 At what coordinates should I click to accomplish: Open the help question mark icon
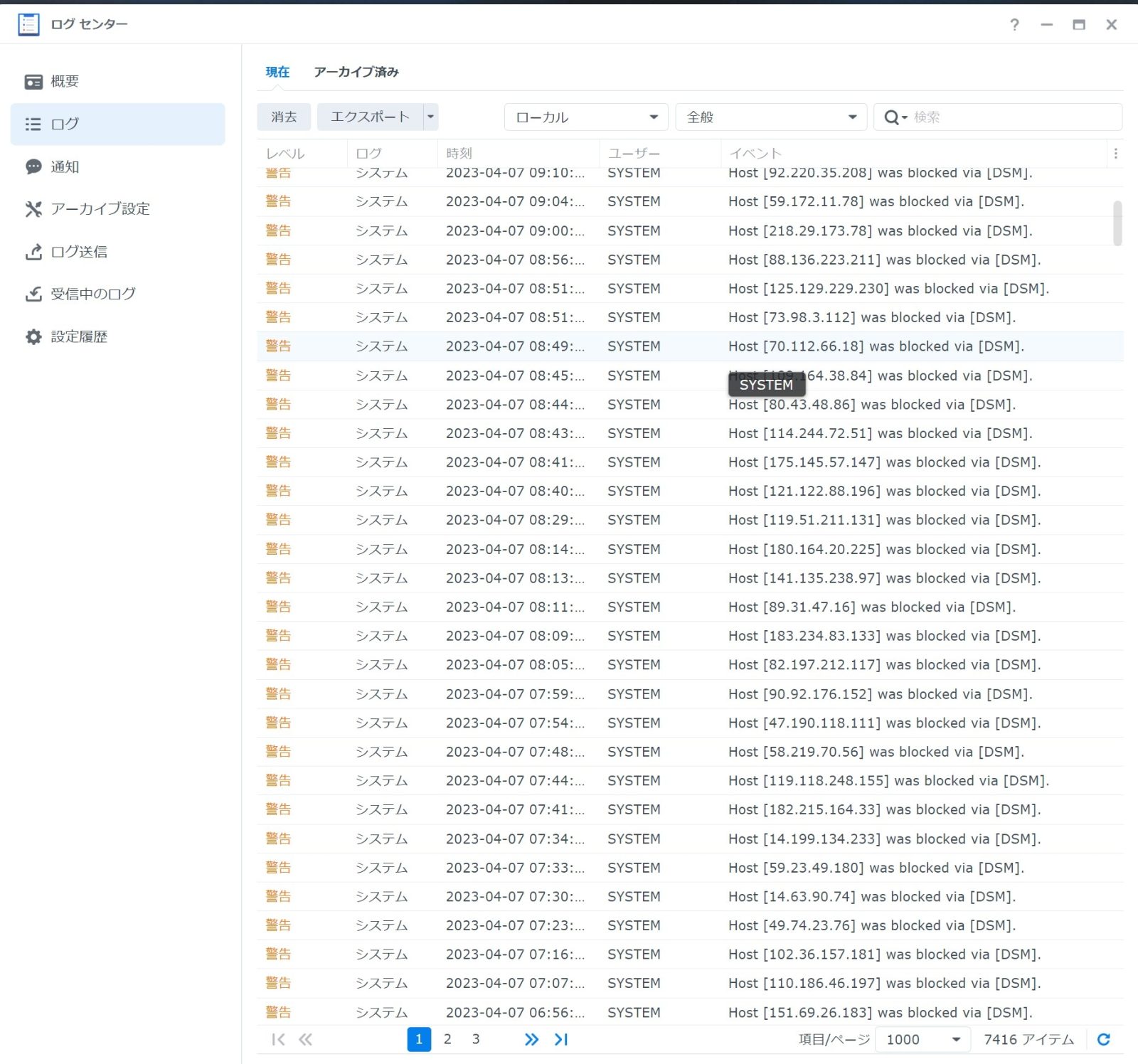pyautogui.click(x=1014, y=25)
